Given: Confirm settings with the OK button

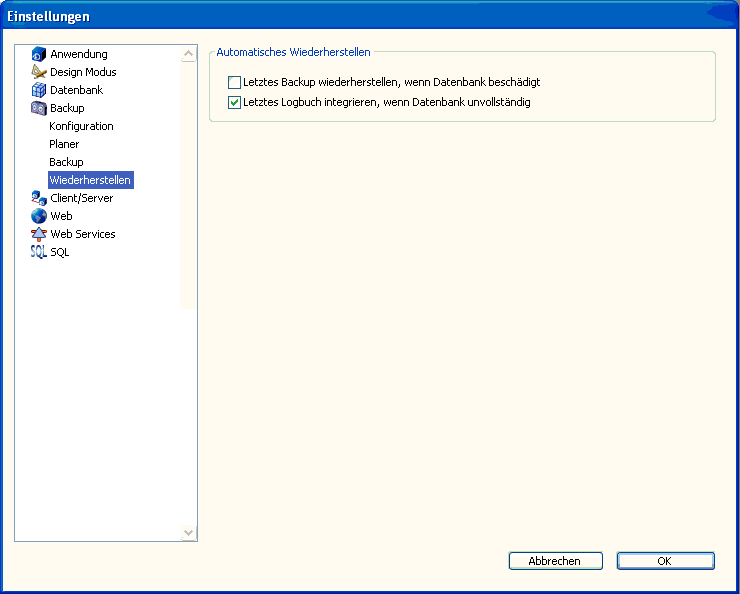Looking at the screenshot, I should coord(665,561).
